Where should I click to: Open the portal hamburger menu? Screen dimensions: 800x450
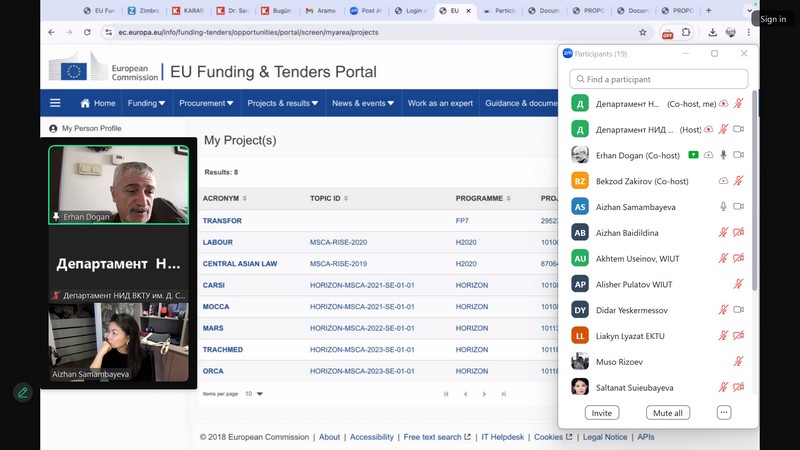[x=55, y=103]
